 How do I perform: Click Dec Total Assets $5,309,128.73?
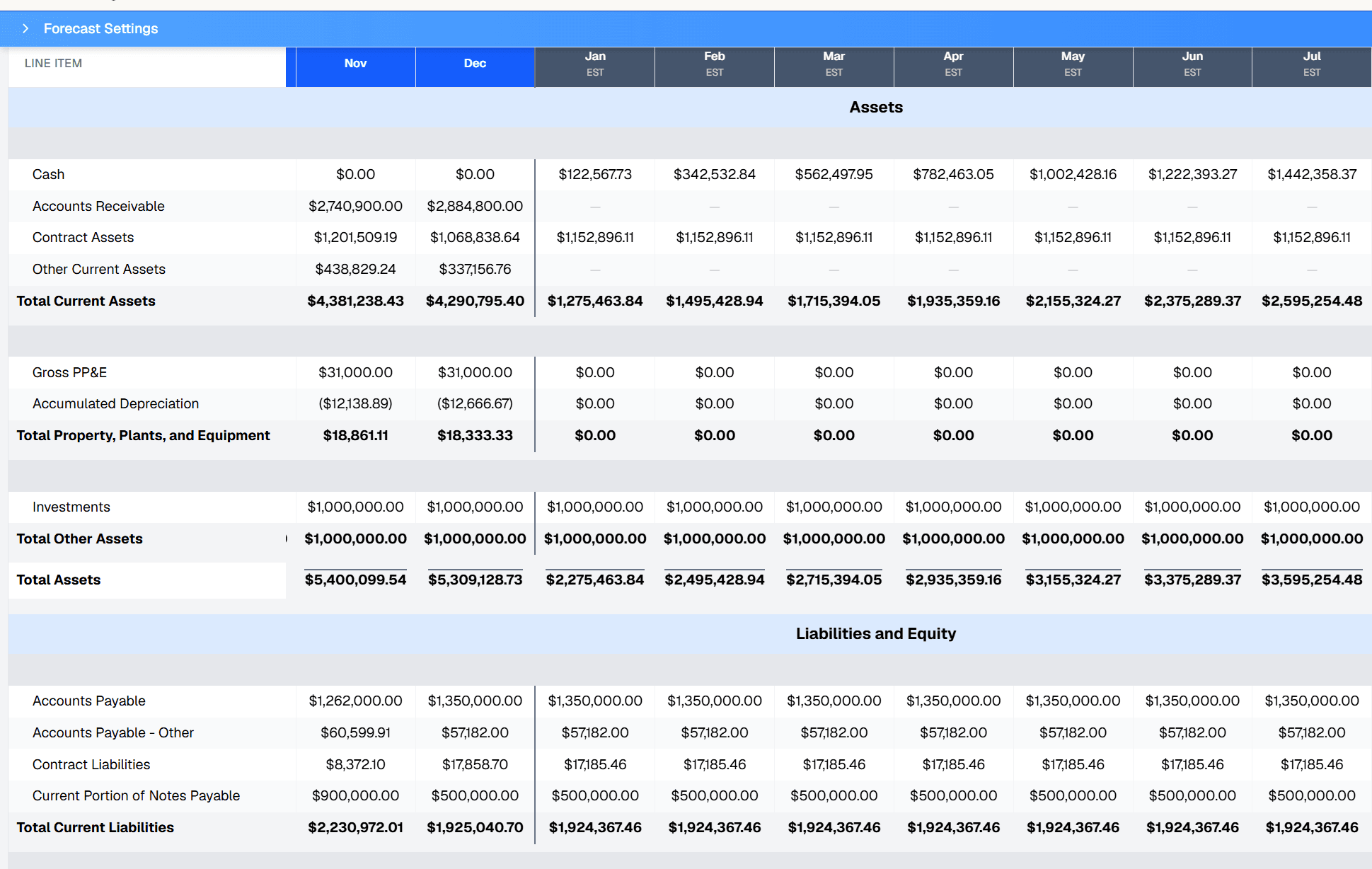[x=475, y=580]
